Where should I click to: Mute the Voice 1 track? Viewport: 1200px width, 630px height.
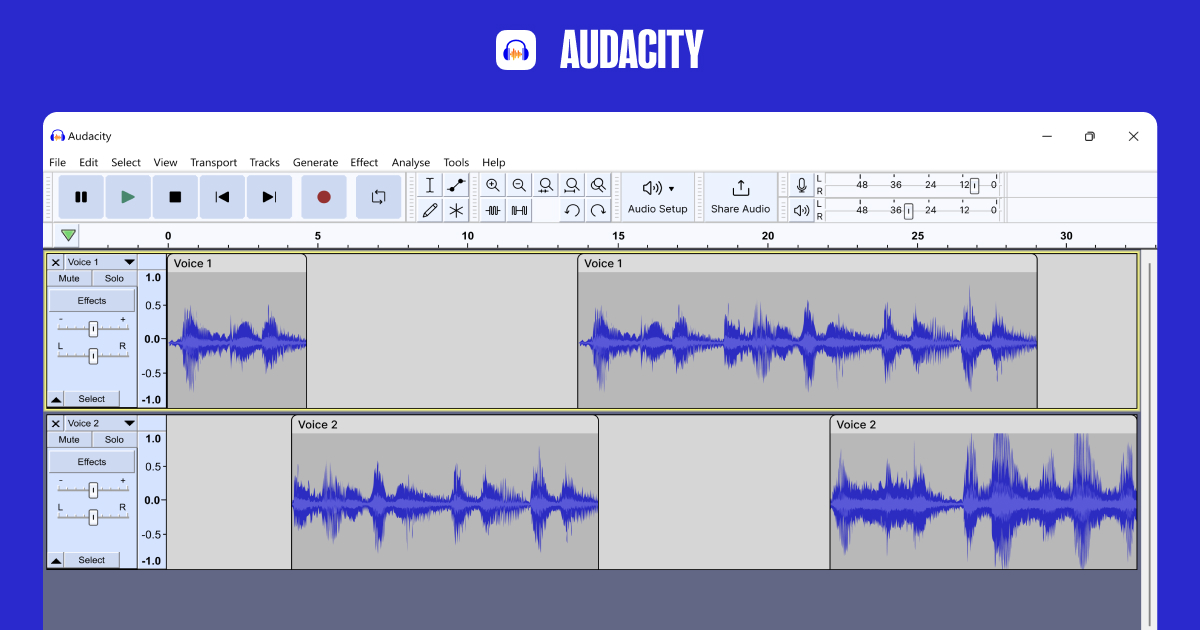68,278
